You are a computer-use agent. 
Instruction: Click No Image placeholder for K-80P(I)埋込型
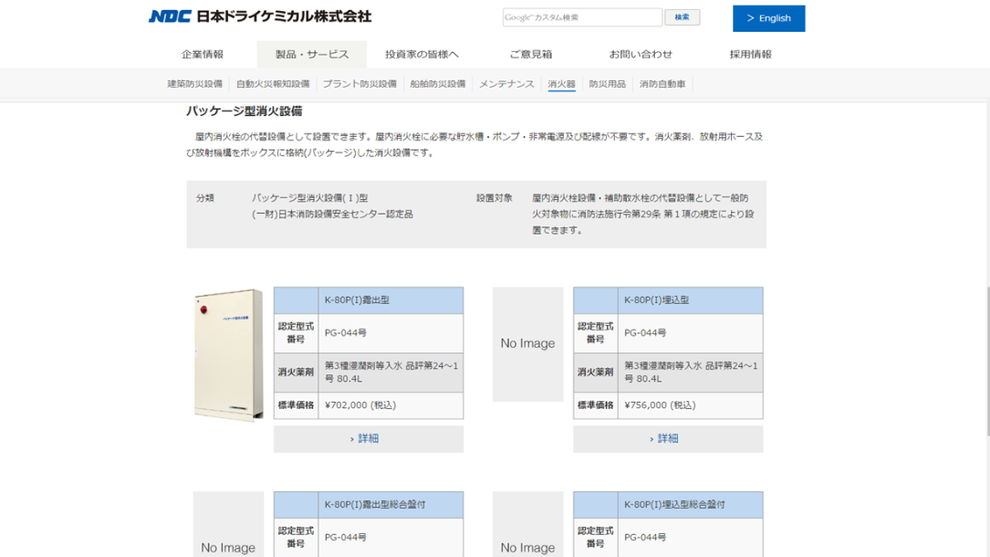[528, 344]
